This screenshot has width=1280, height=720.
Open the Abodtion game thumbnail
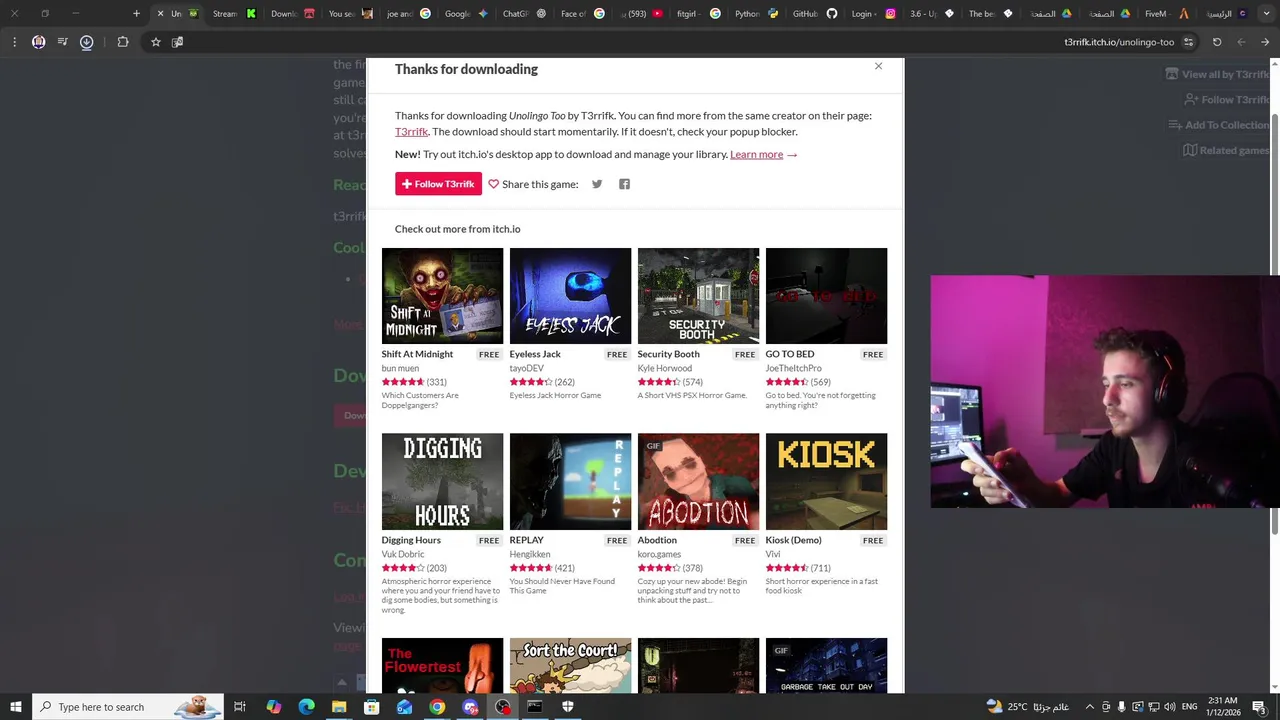point(698,481)
